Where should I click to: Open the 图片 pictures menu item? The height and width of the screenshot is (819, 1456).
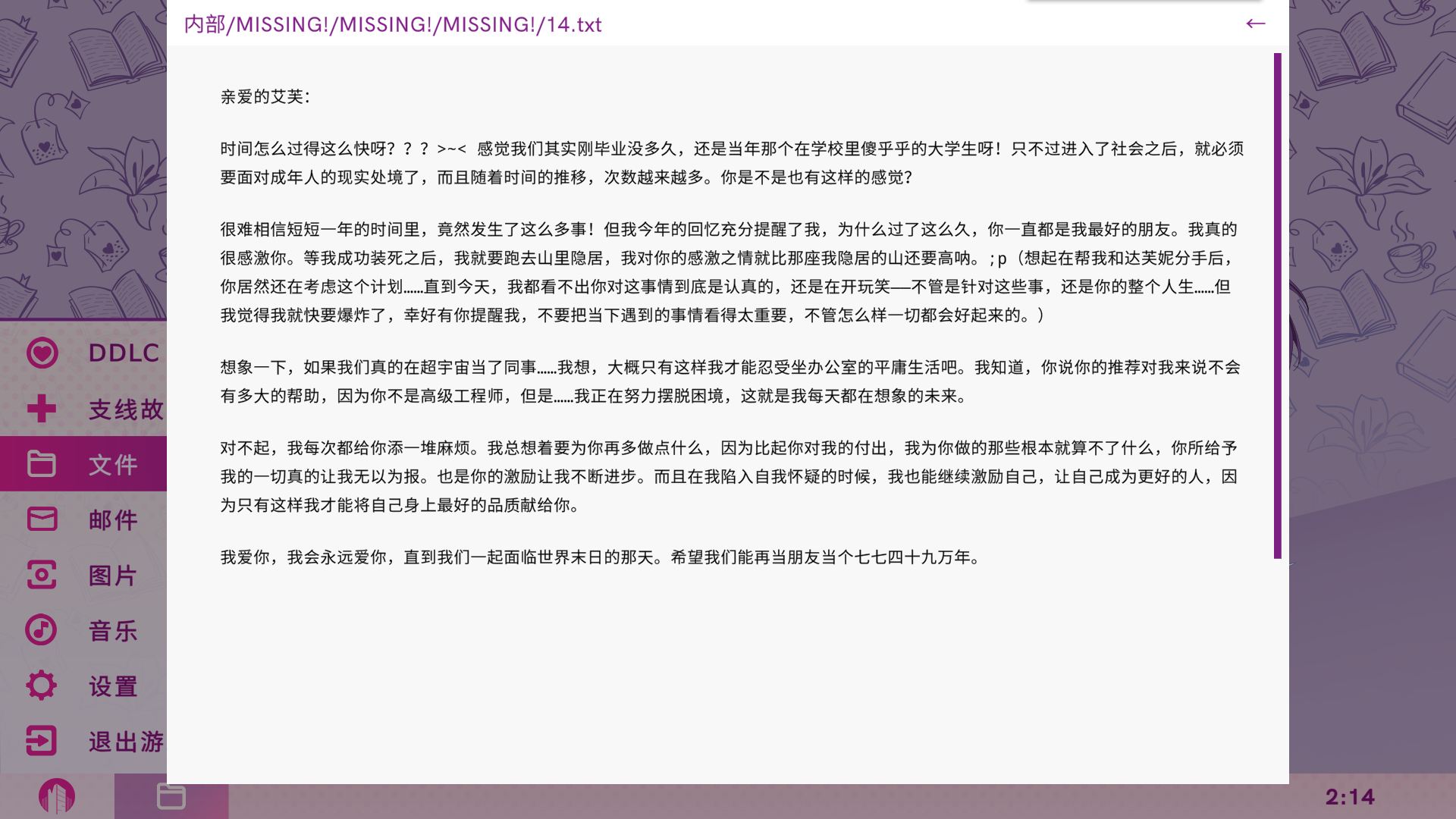(x=113, y=575)
